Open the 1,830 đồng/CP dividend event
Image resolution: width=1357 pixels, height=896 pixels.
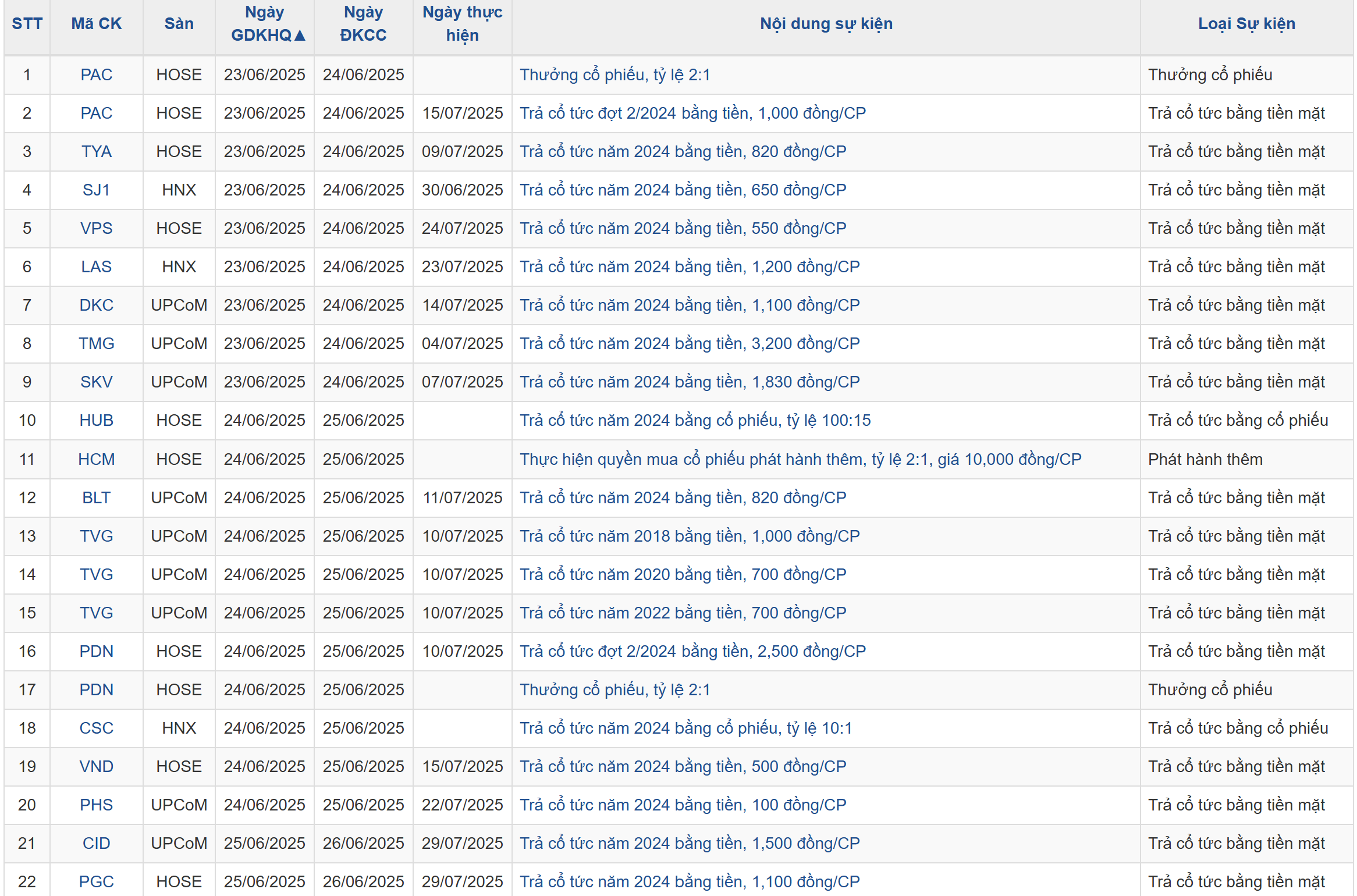pos(690,382)
